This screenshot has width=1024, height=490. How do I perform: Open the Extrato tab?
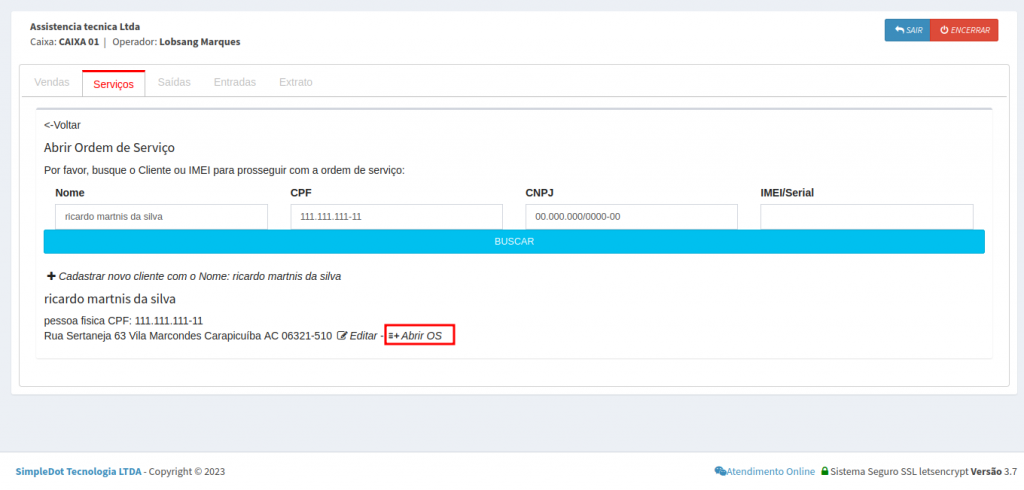pyautogui.click(x=295, y=83)
